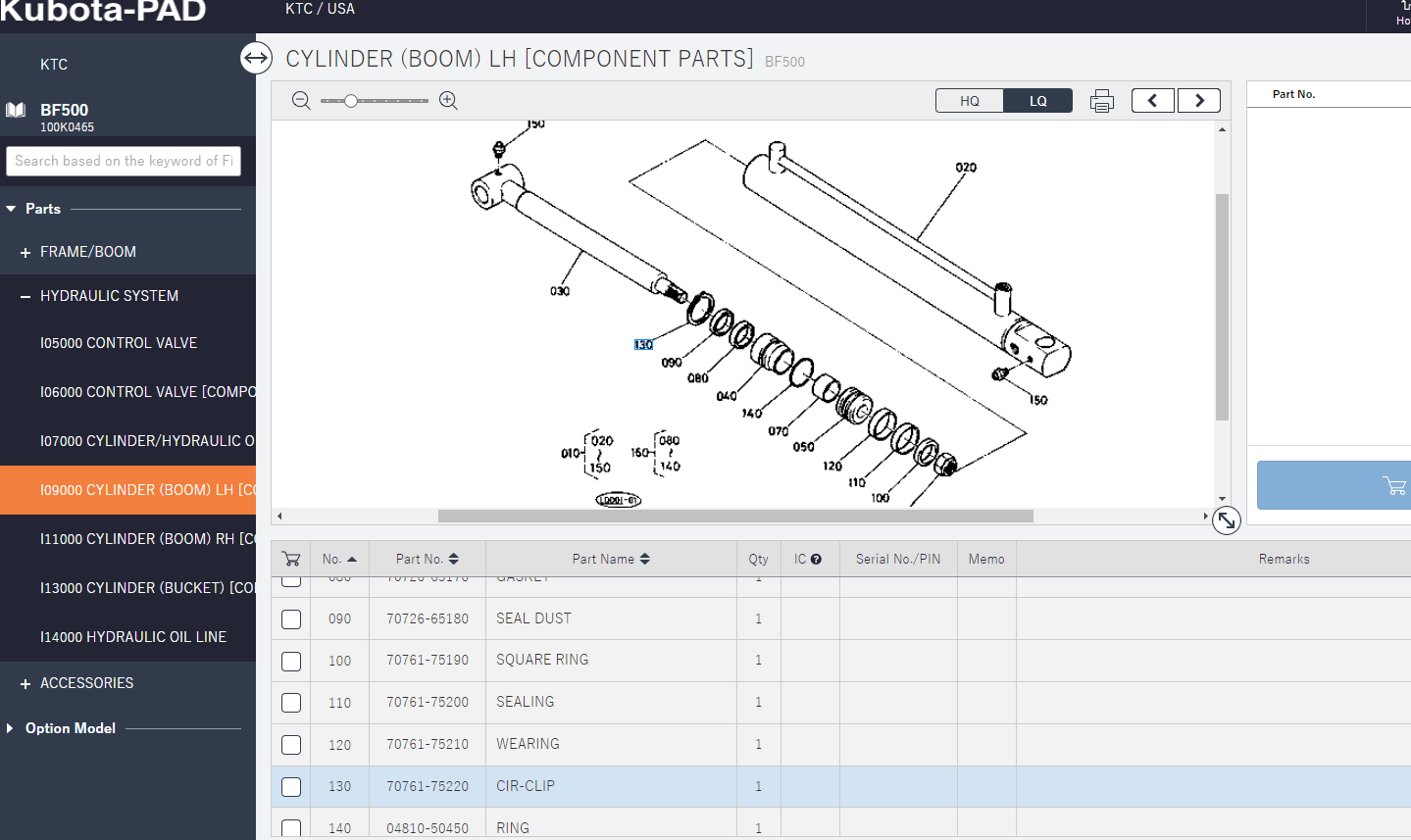
Task: Click the BF500 model title in sidebar
Action: (x=64, y=110)
